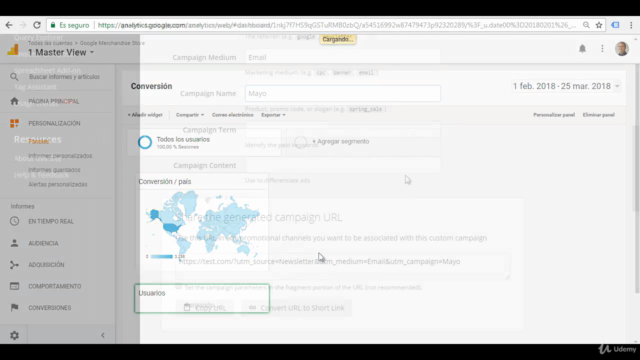Click the generated campaign URL text box
The image size is (640, 360).
[x=342, y=266]
